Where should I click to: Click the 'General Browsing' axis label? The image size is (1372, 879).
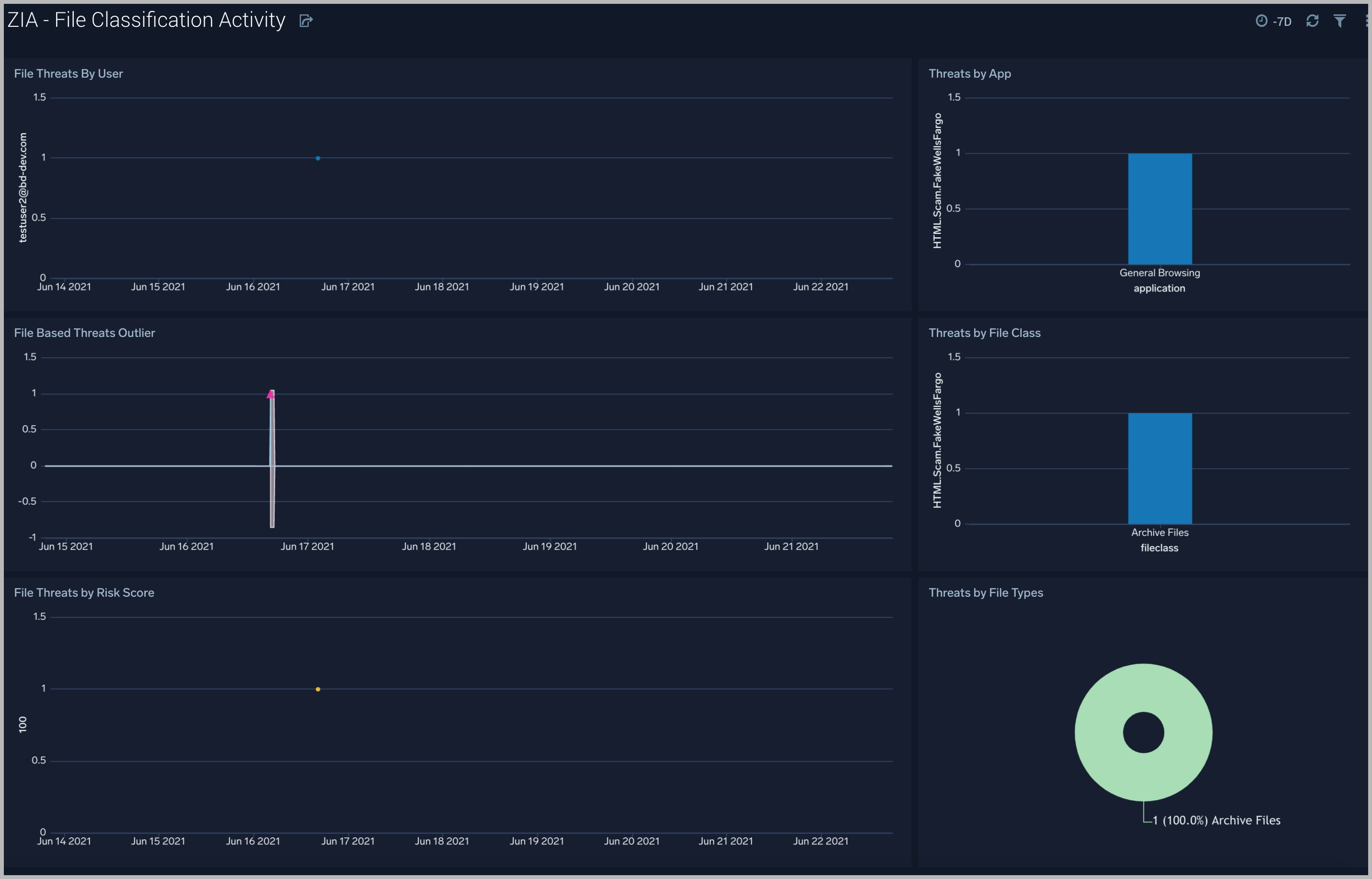1160,272
